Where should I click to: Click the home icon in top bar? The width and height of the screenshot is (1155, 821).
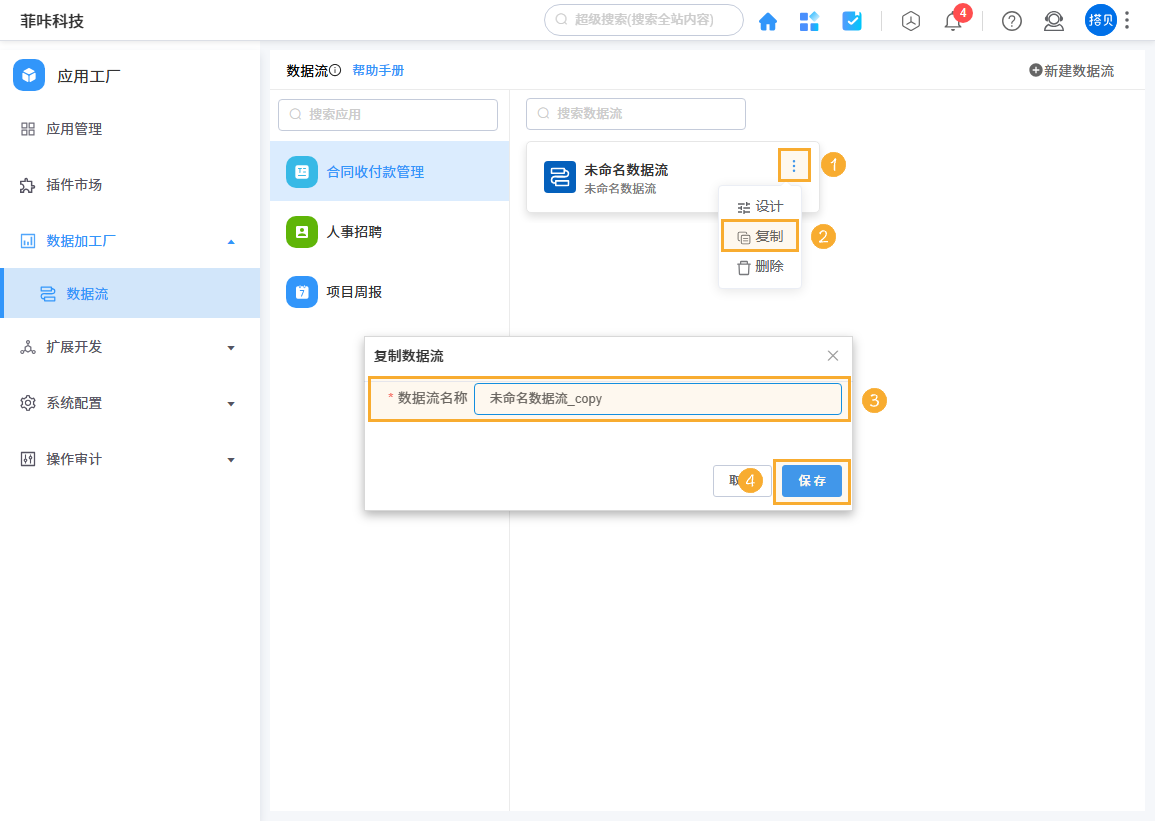pos(767,20)
